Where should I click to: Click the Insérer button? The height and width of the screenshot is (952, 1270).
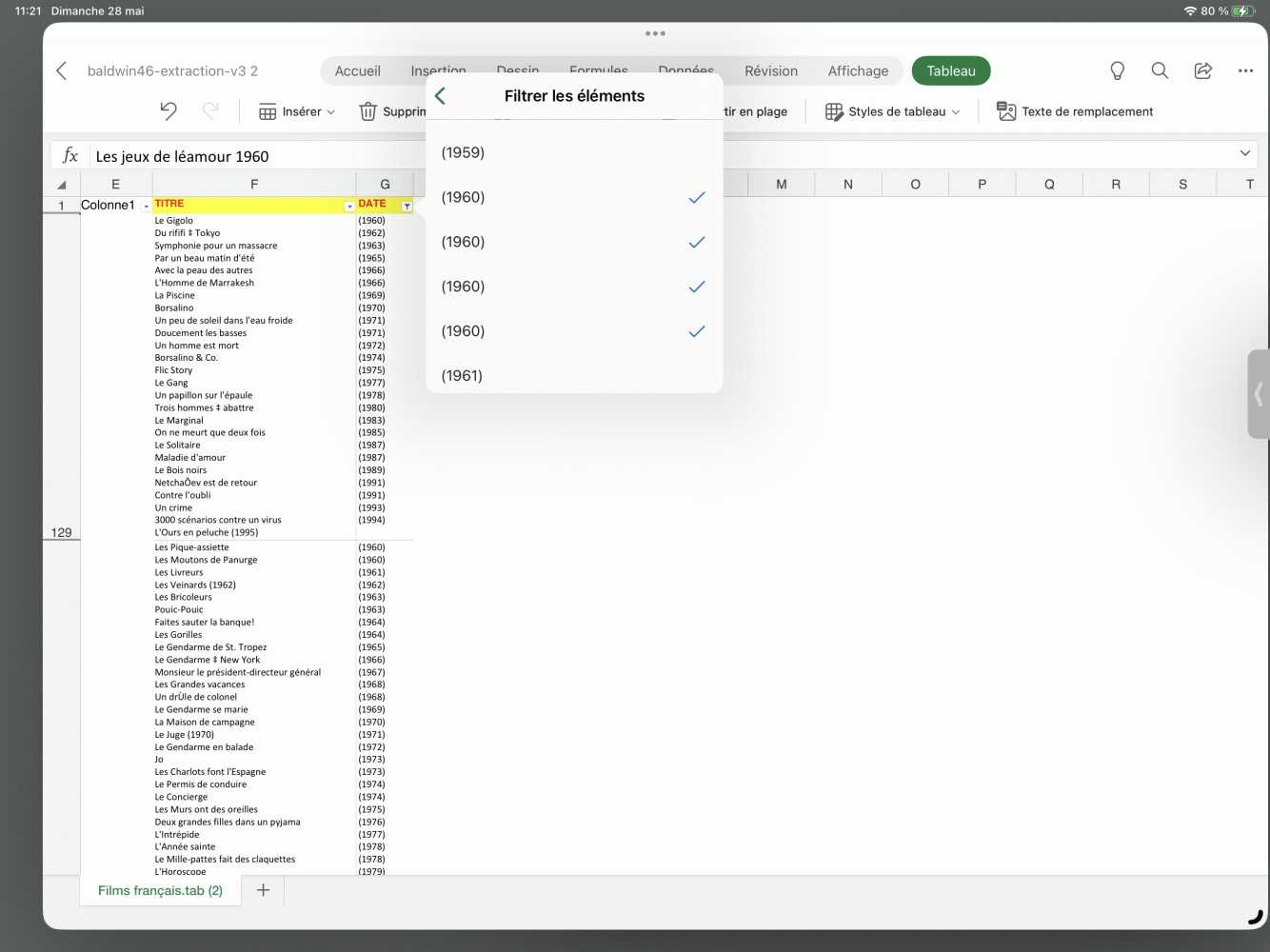[x=297, y=111]
